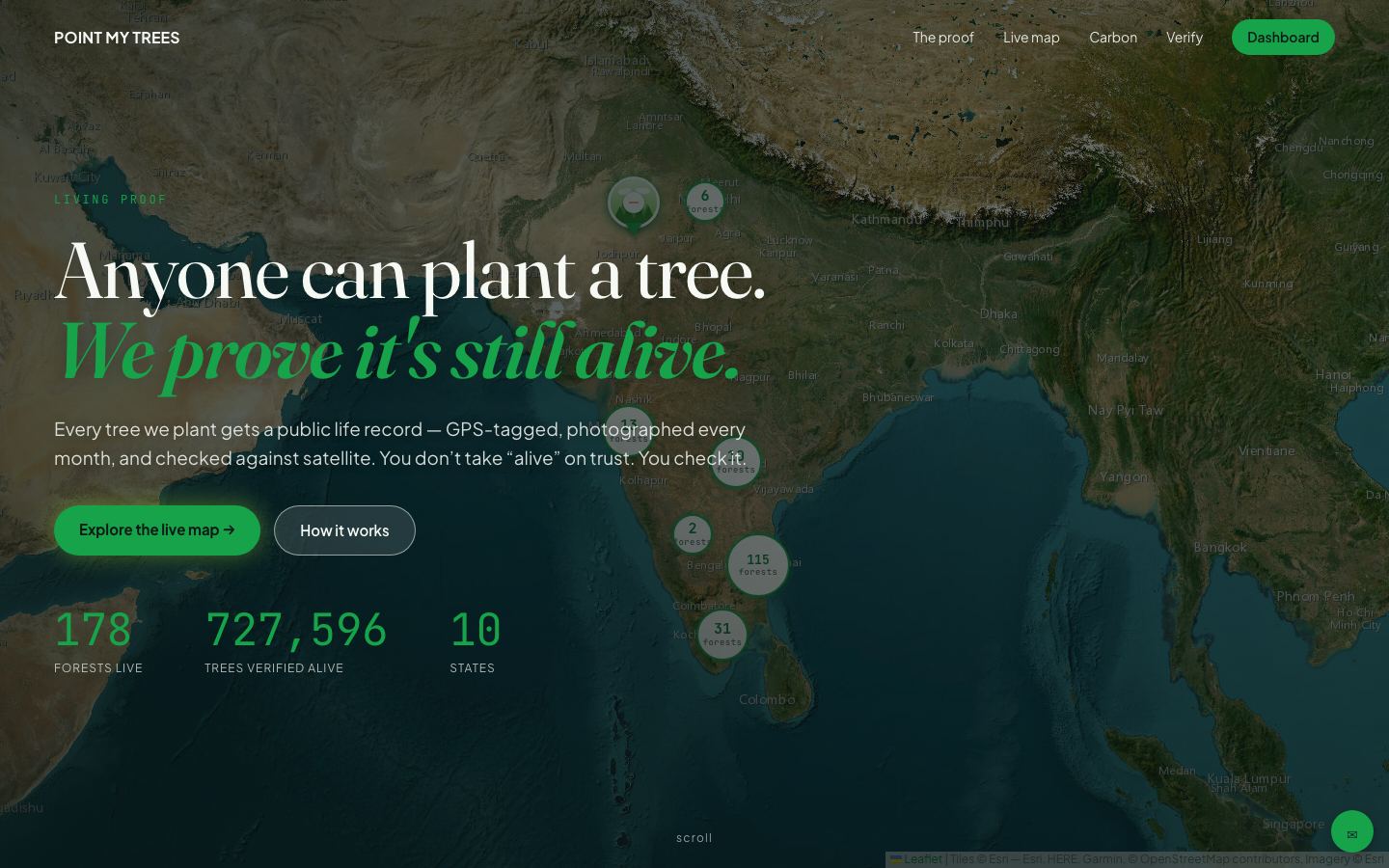This screenshot has width=1389, height=868.
Task: Click the STATES label
Action: (x=472, y=668)
